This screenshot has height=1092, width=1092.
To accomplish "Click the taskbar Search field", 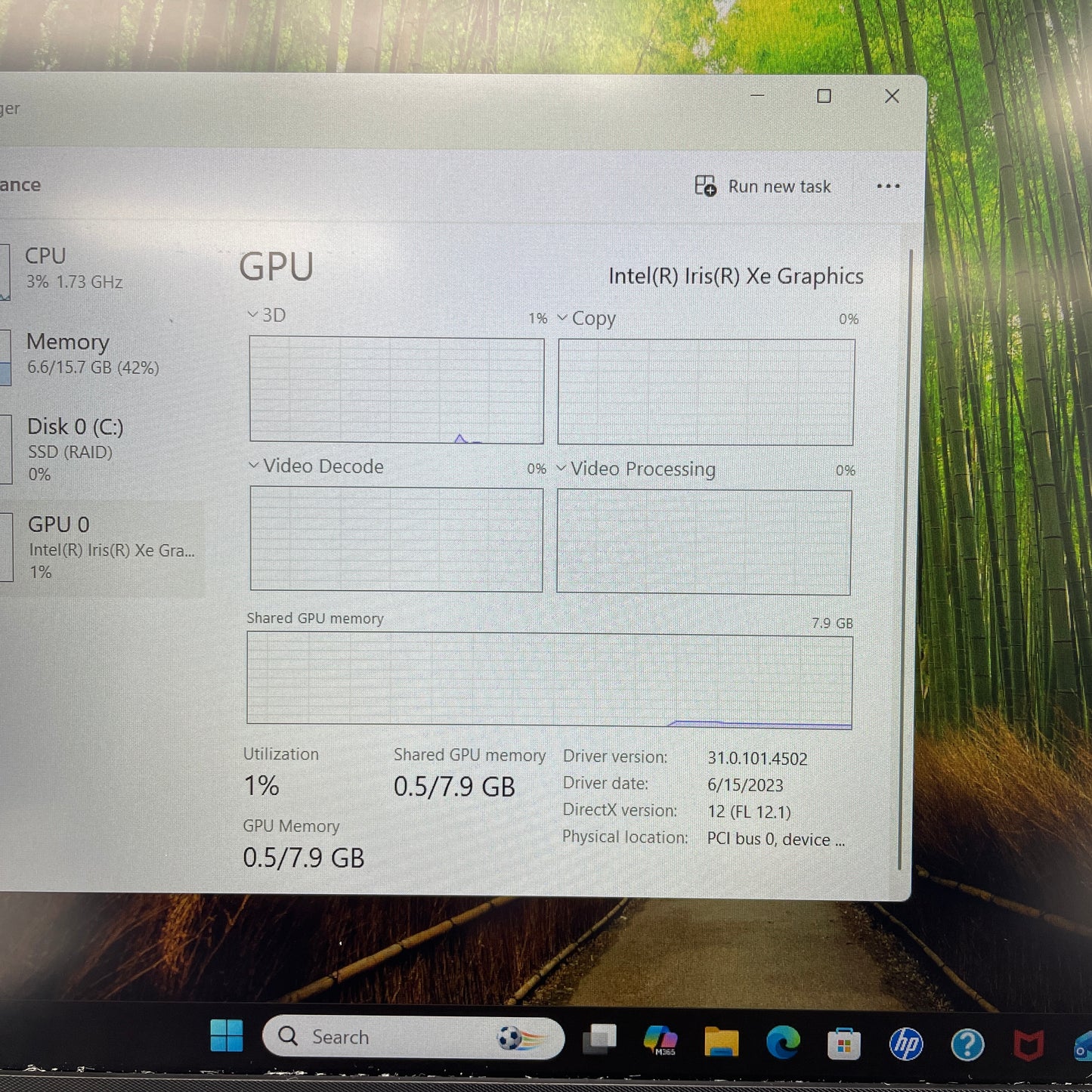I will tap(413, 1037).
